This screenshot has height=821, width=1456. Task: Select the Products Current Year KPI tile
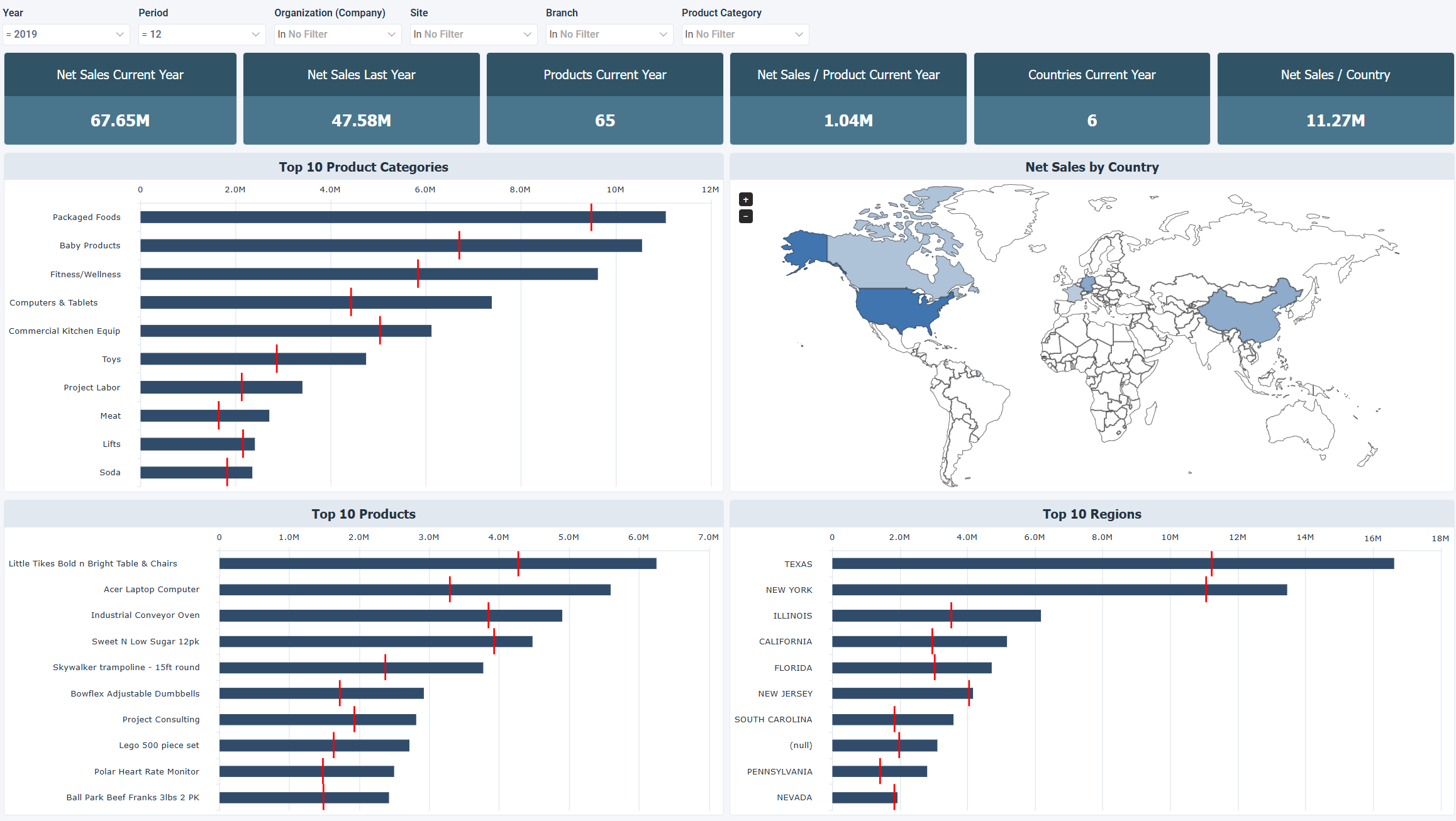click(x=604, y=99)
